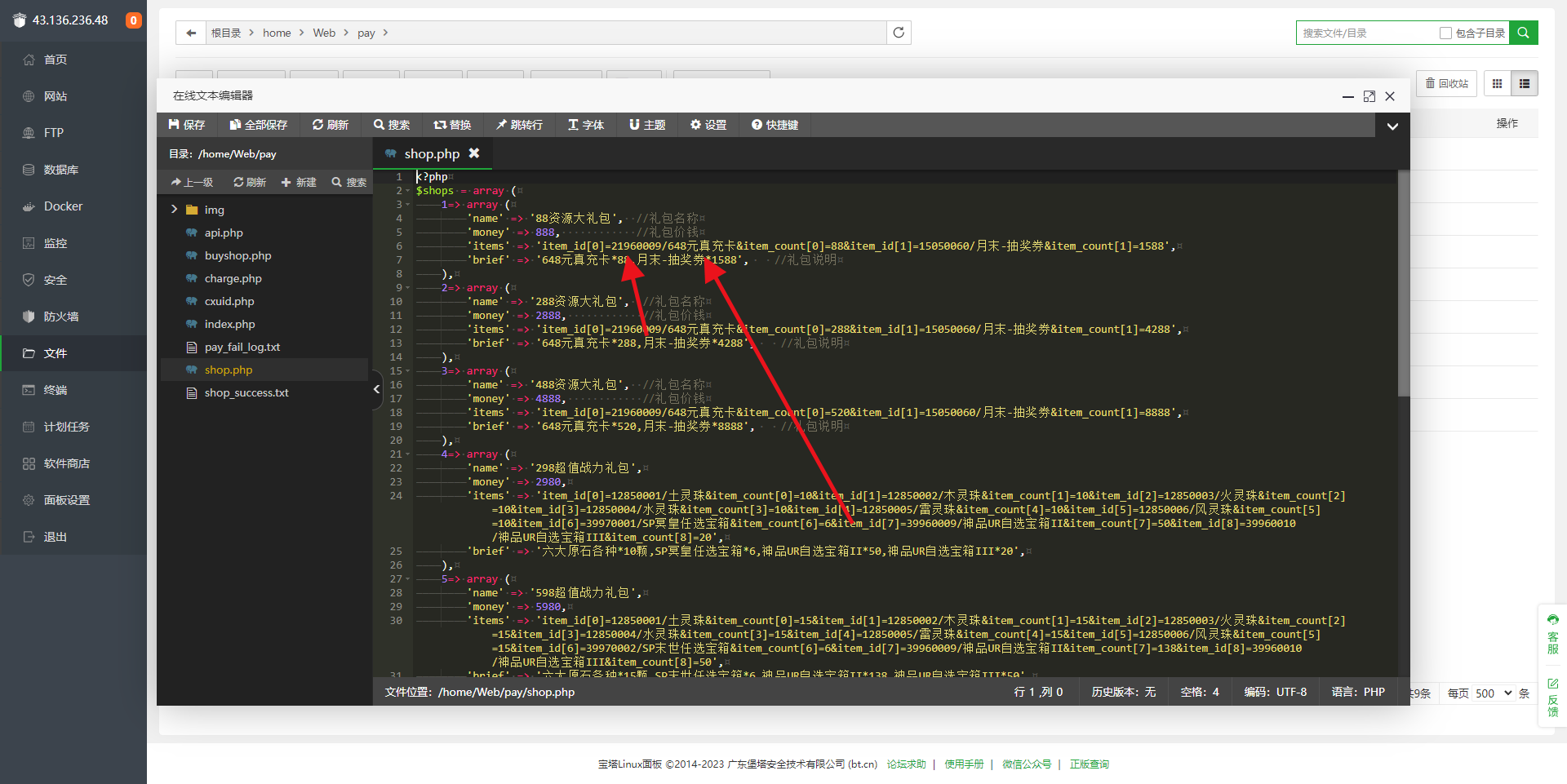This screenshot has width=1567, height=784.
Task: Click the Save All toolbar button
Action: coord(259,125)
